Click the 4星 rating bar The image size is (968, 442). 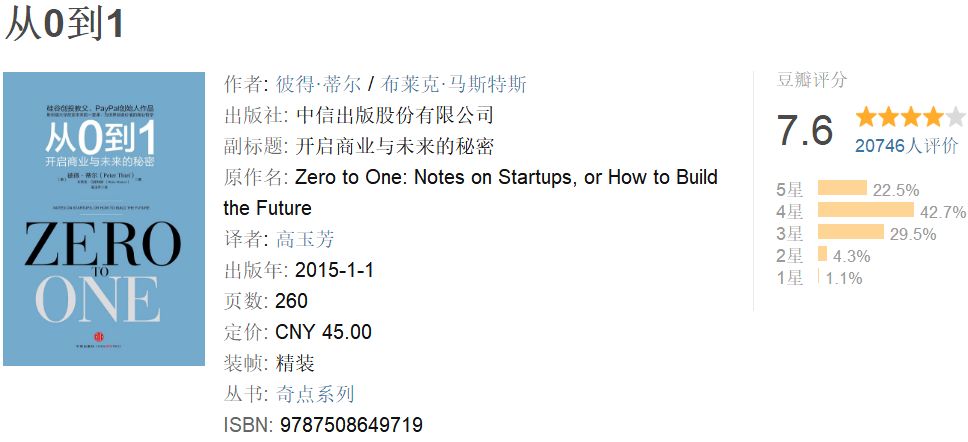(865, 210)
